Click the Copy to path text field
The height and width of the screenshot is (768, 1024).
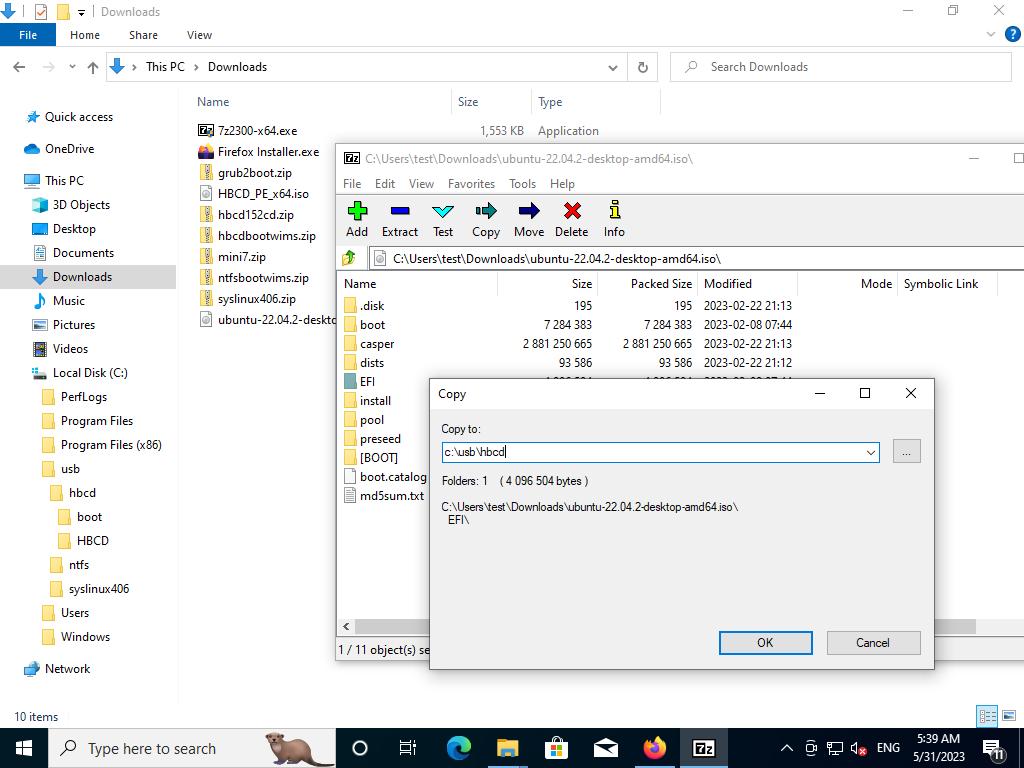pos(650,452)
